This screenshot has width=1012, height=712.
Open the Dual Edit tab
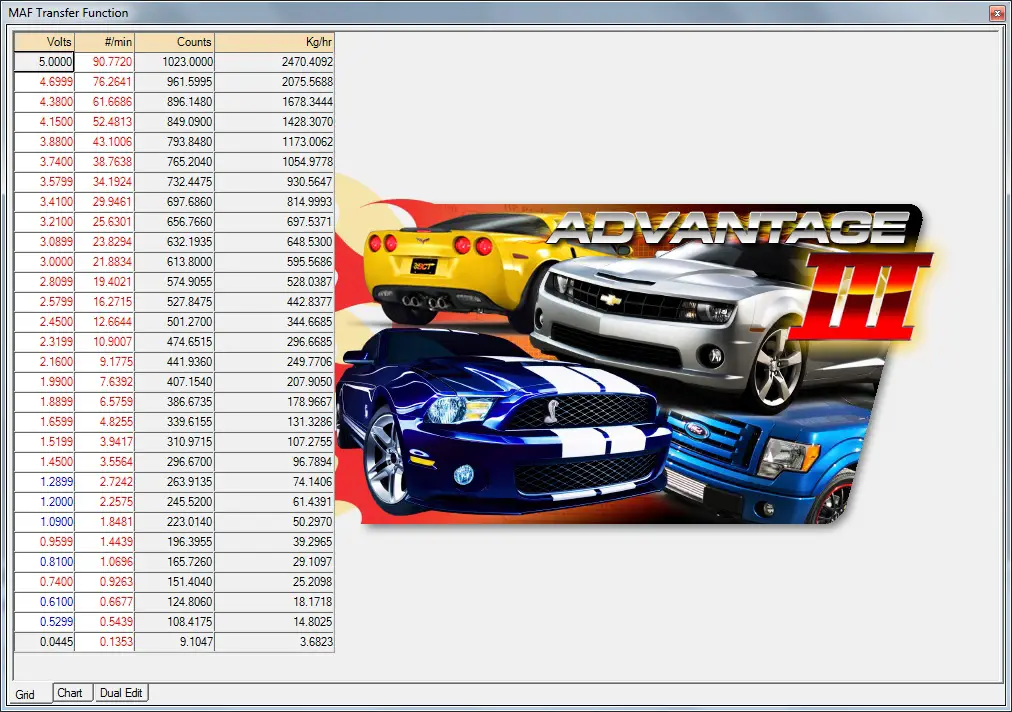tap(121, 693)
